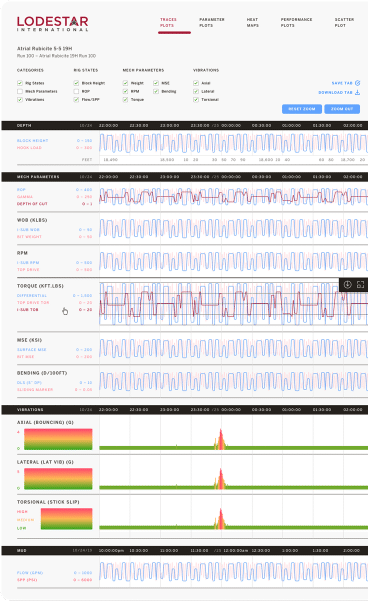This screenshot has height=601, width=368.
Task: Click the I-Sub WOB trace label
Action: [x=28, y=230]
